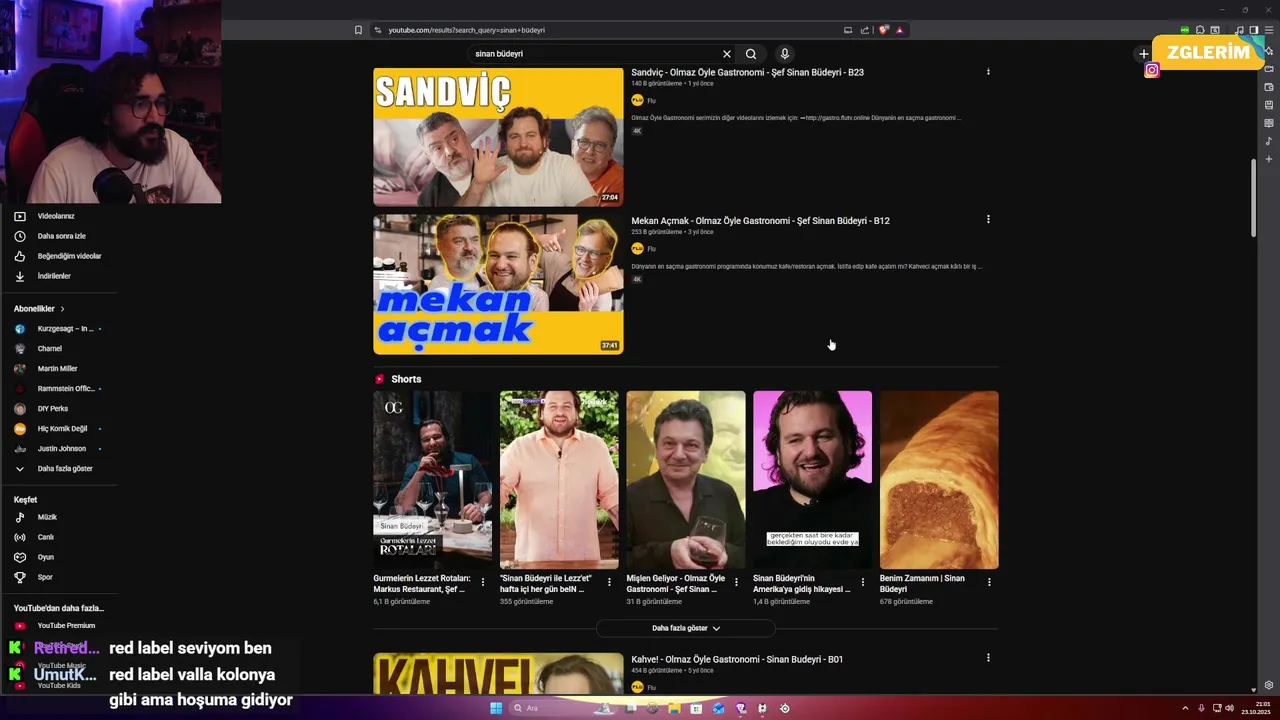
Task: Click the Keşfet section heading
Action: (x=25, y=500)
